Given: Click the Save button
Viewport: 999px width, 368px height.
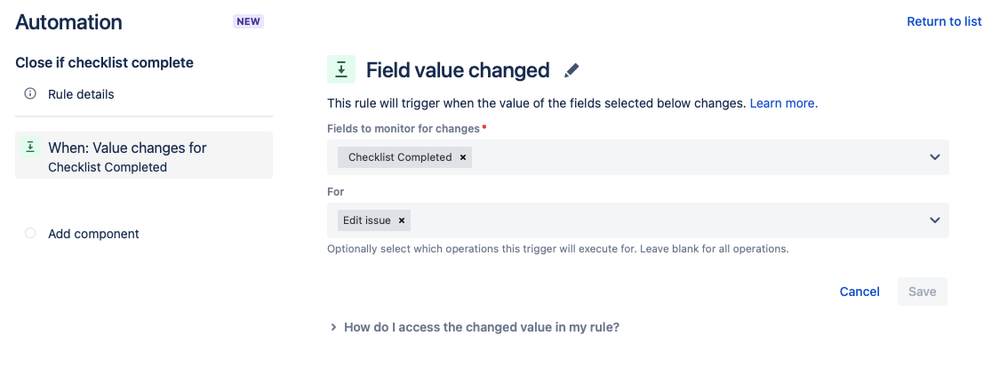Looking at the screenshot, I should tap(922, 292).
